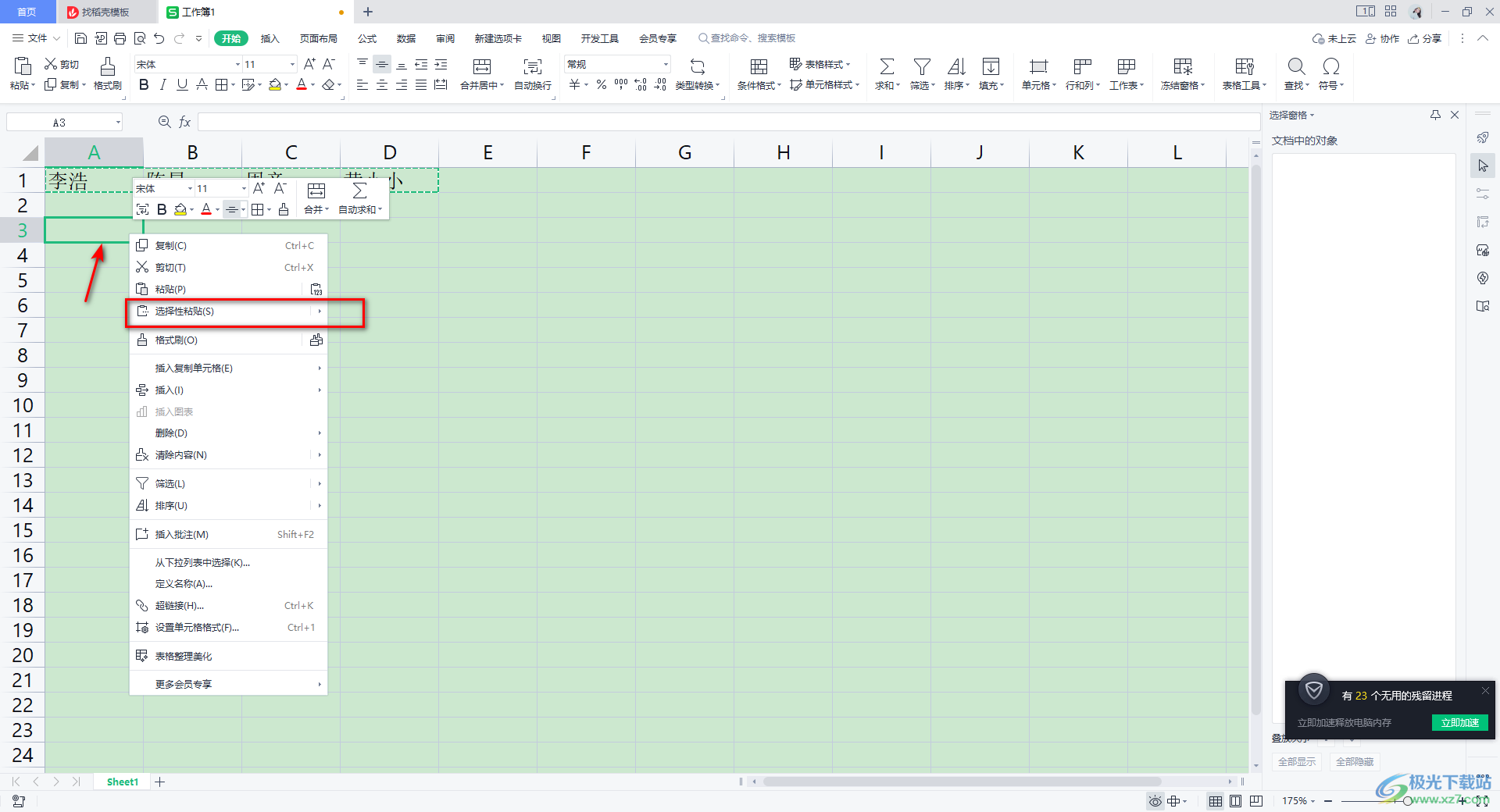Open the font size dropdown in ribbon
The width and height of the screenshot is (1500, 812).
(292, 65)
